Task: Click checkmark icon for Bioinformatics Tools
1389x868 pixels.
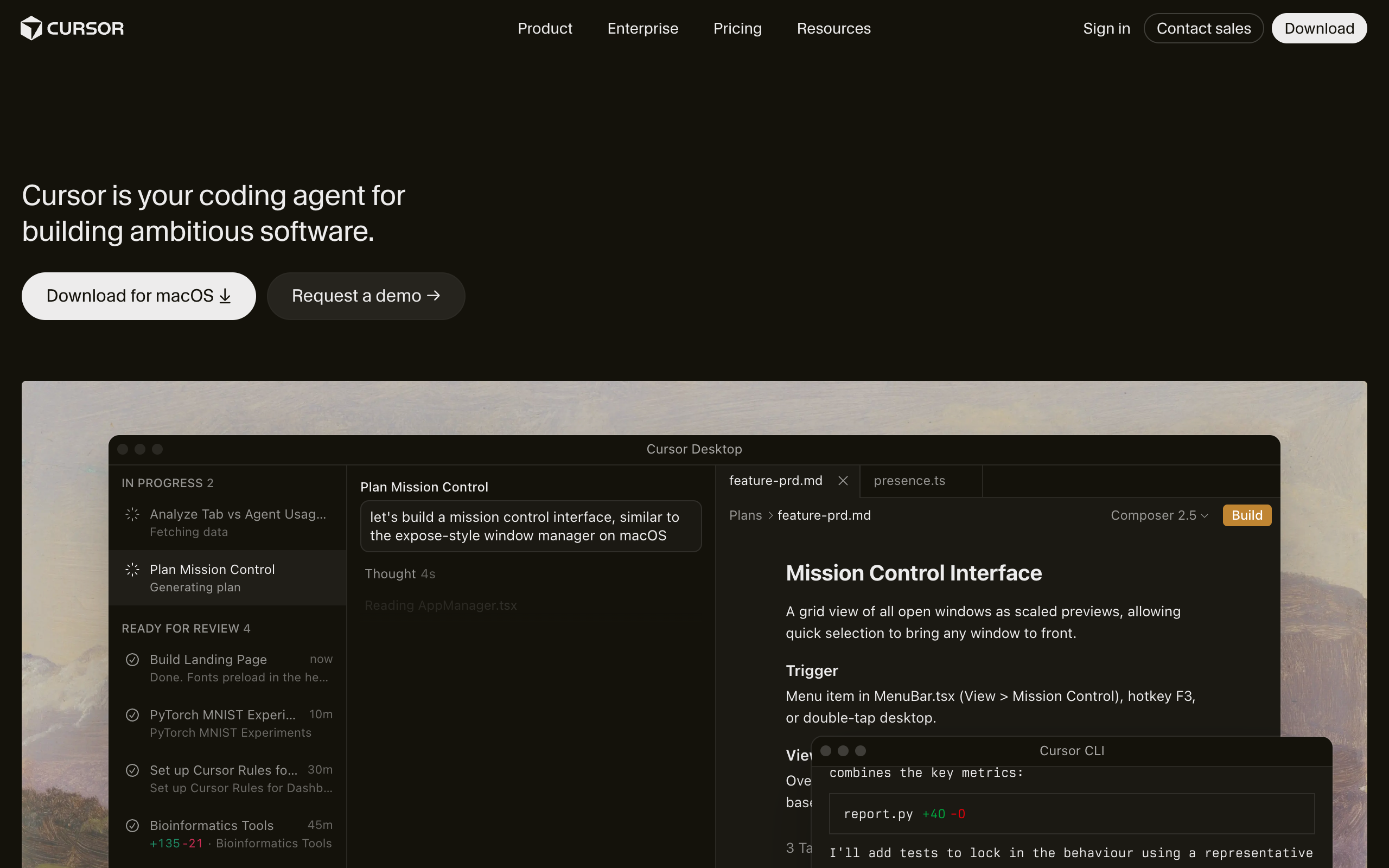Action: (x=132, y=826)
